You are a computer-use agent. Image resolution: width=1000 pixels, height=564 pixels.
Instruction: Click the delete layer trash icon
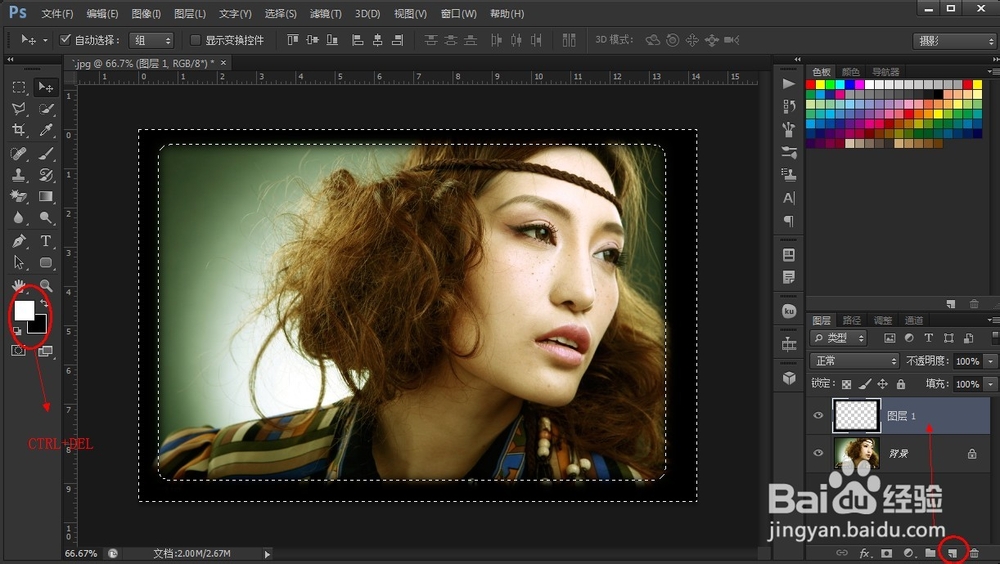974,552
